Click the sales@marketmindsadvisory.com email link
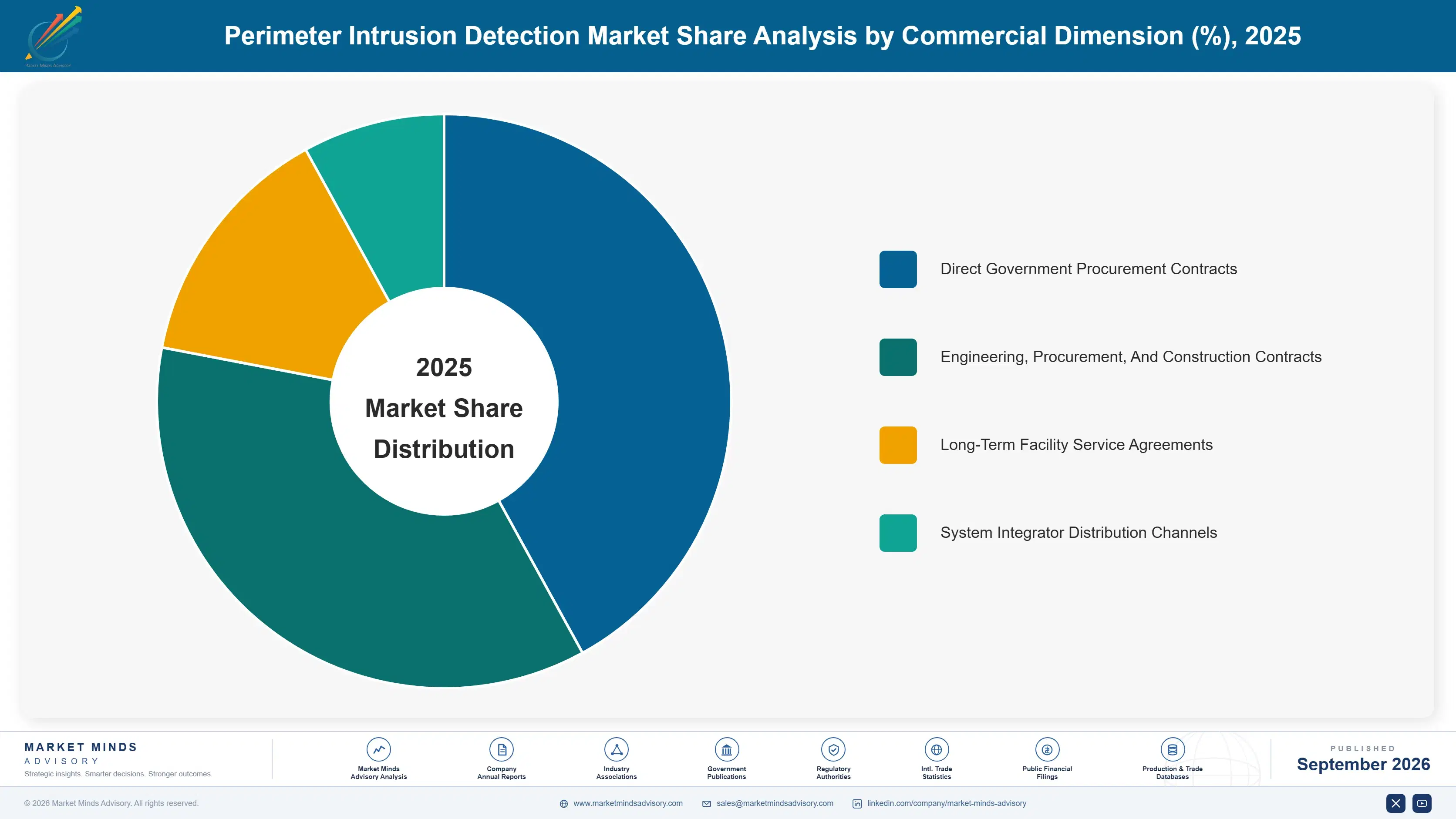Screen dimensions: 1456x819 tap(775, 803)
